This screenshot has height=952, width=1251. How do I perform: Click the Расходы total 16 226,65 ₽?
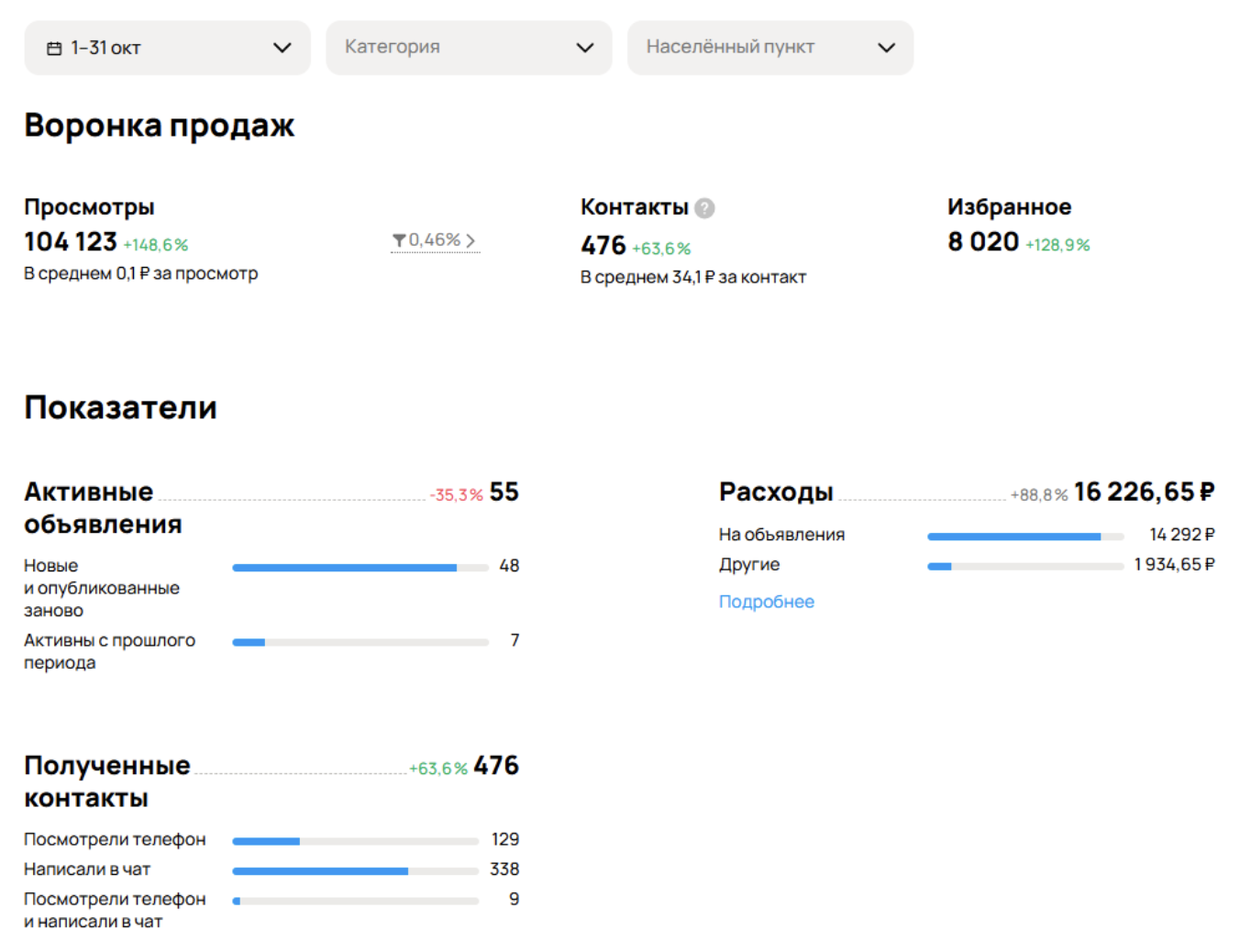click(x=1143, y=493)
